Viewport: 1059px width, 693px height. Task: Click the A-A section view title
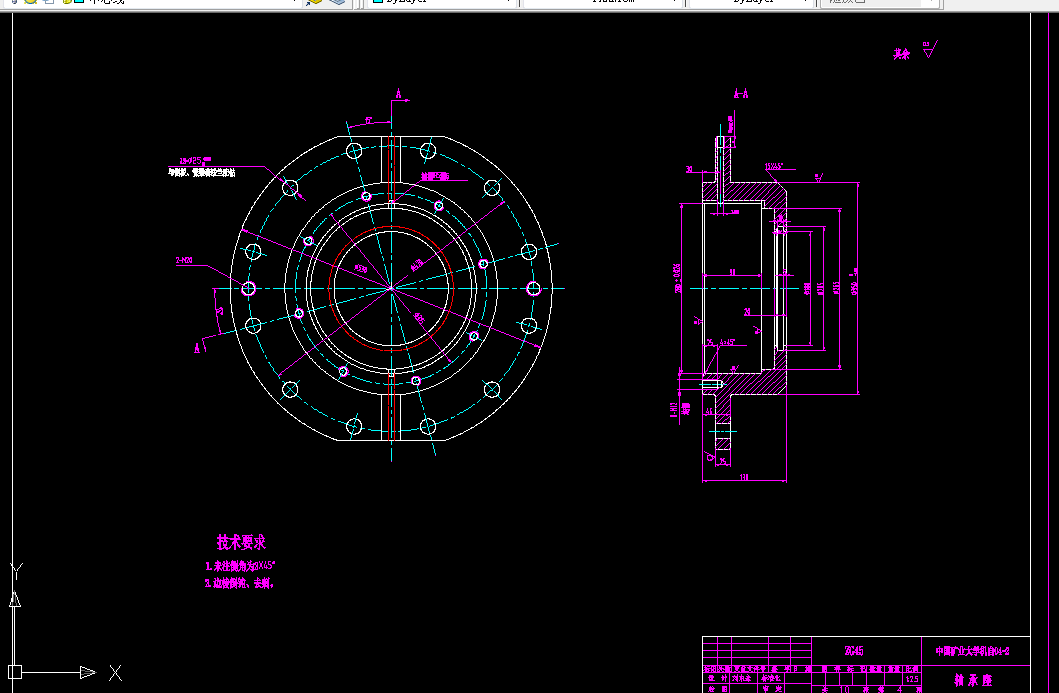[741, 94]
